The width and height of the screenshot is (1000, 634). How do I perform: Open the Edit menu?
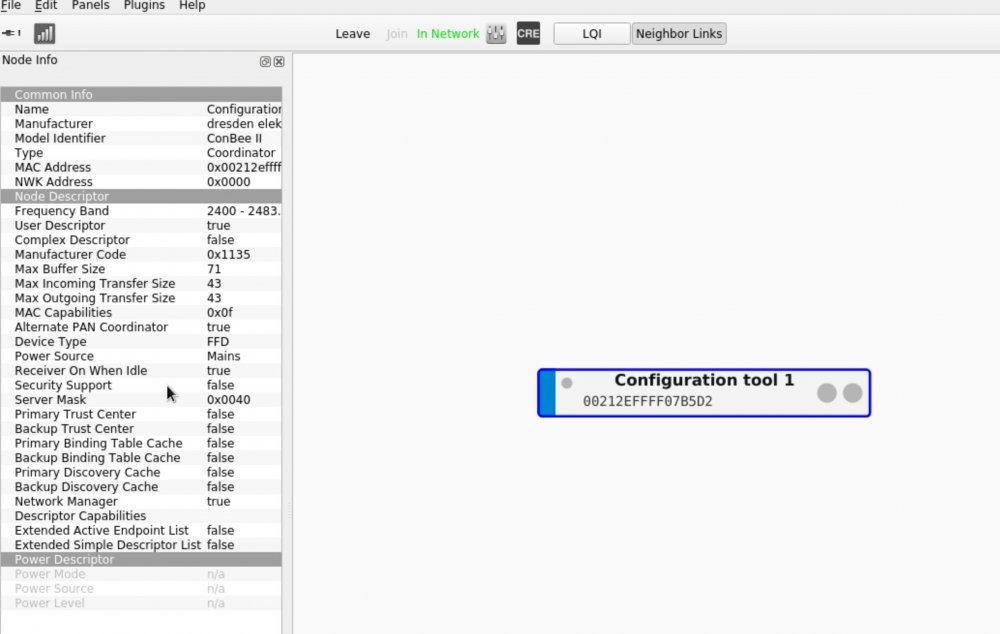coord(46,6)
